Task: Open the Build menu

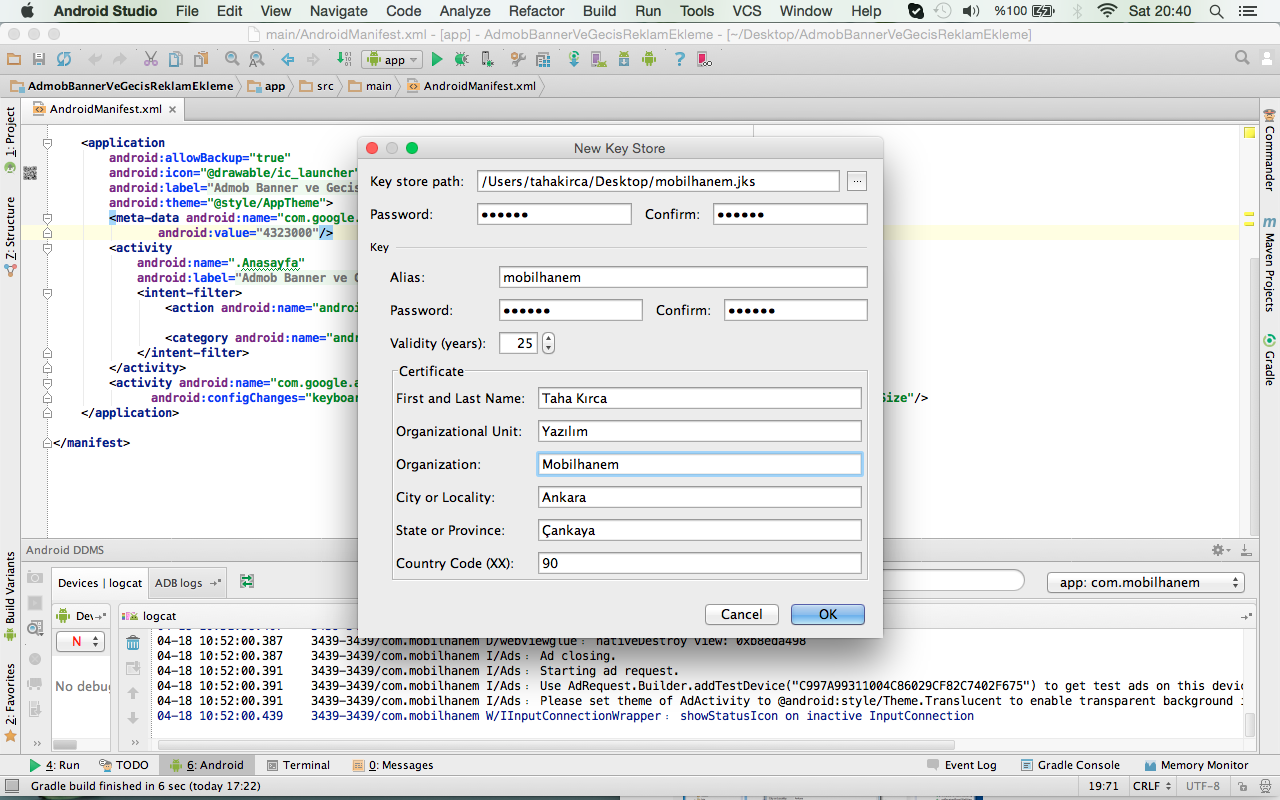Action: (600, 11)
